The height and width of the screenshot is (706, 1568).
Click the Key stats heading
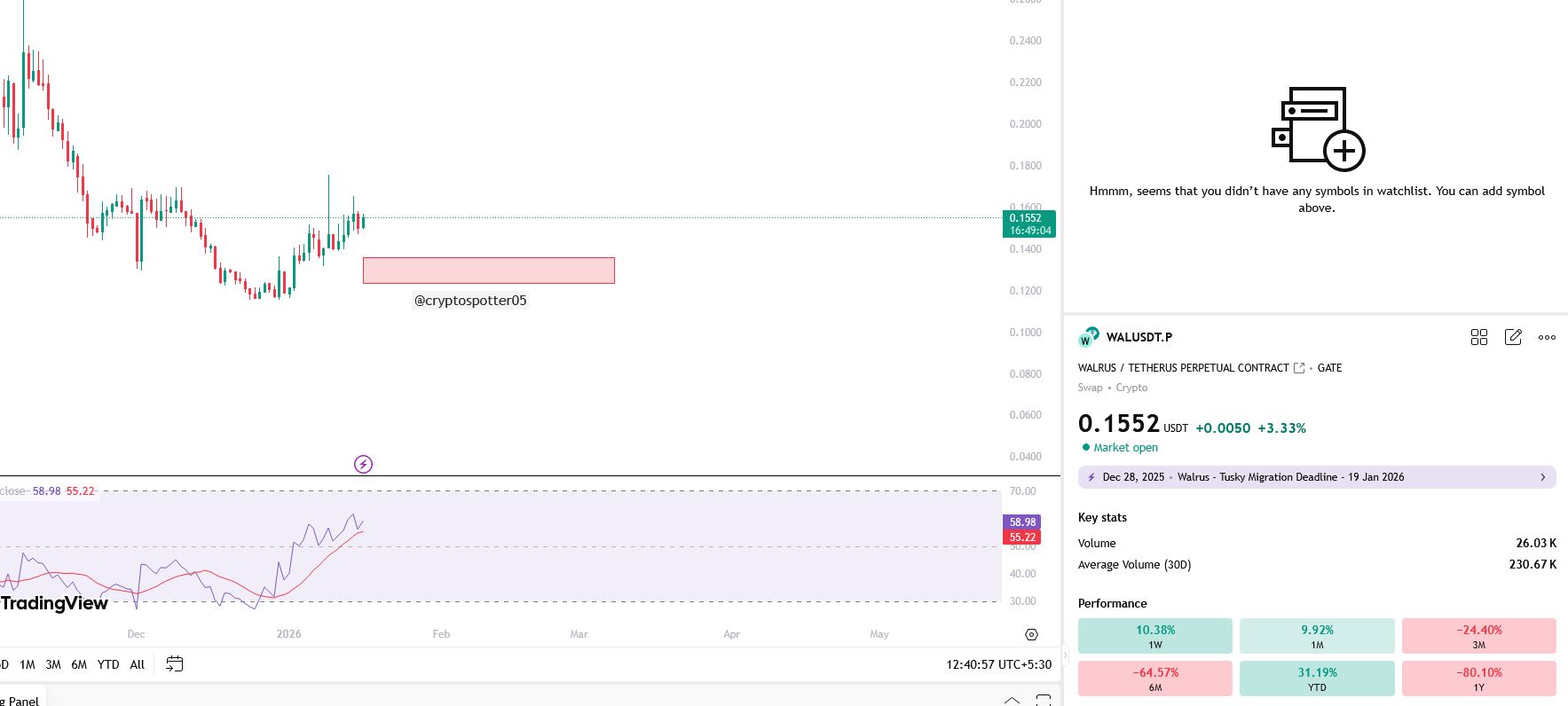[x=1102, y=518]
